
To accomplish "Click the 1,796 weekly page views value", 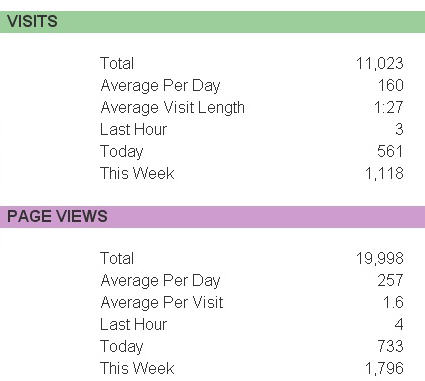I will click(384, 368).
